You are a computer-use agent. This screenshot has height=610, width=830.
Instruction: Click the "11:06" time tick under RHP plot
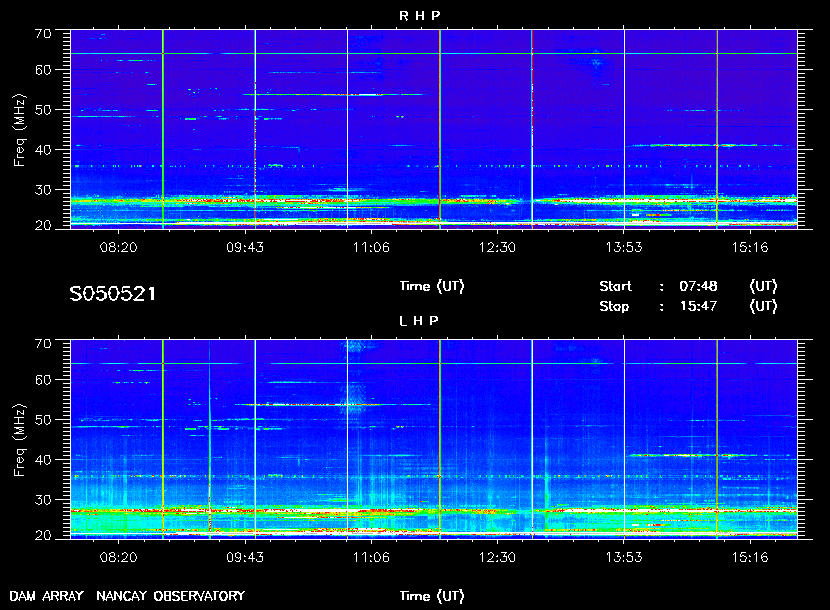(371, 247)
